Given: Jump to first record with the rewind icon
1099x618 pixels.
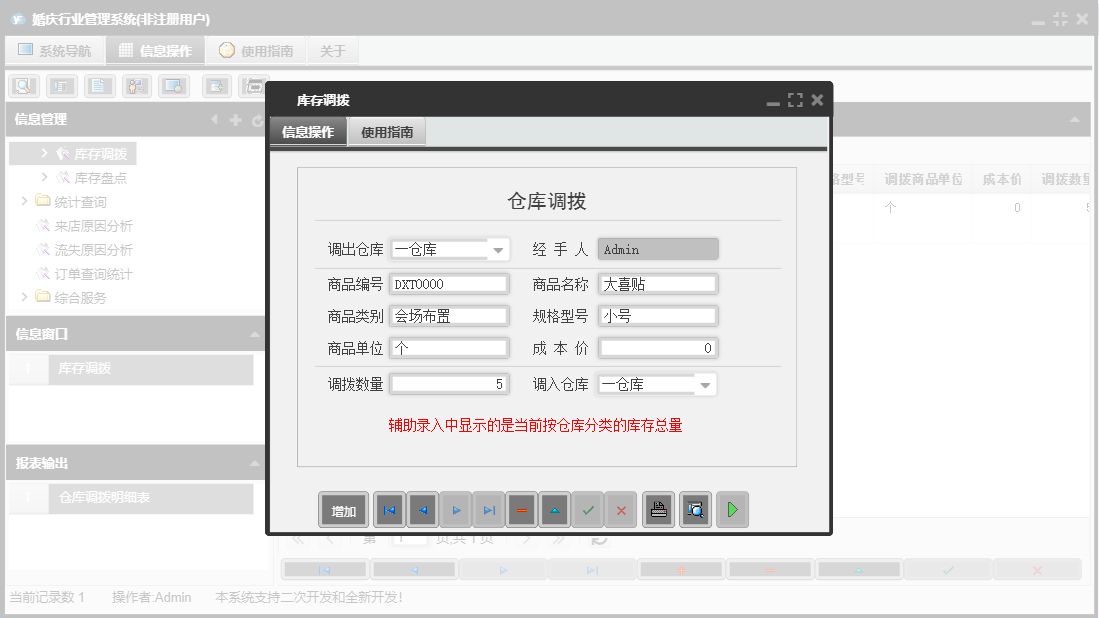Looking at the screenshot, I should (x=389, y=509).
